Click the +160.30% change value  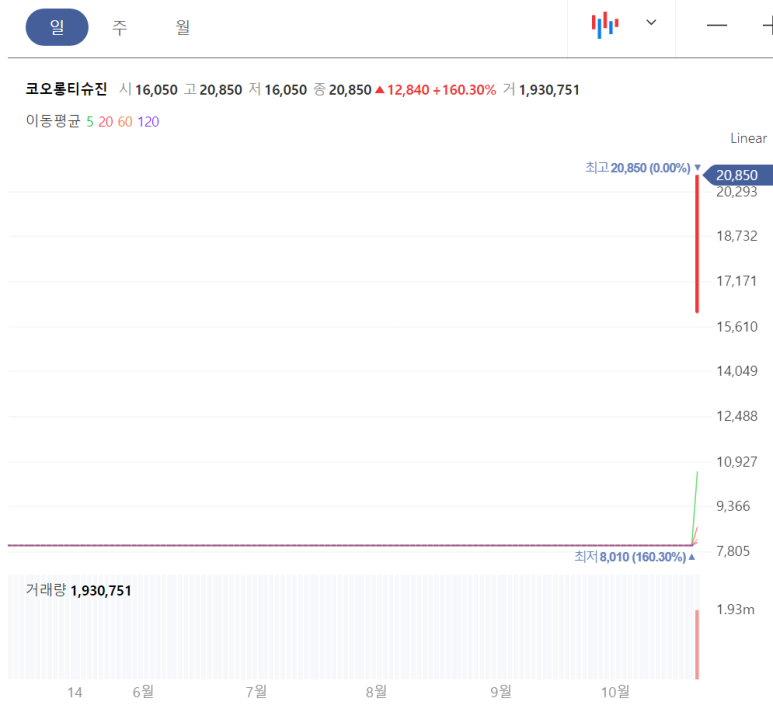tap(464, 90)
